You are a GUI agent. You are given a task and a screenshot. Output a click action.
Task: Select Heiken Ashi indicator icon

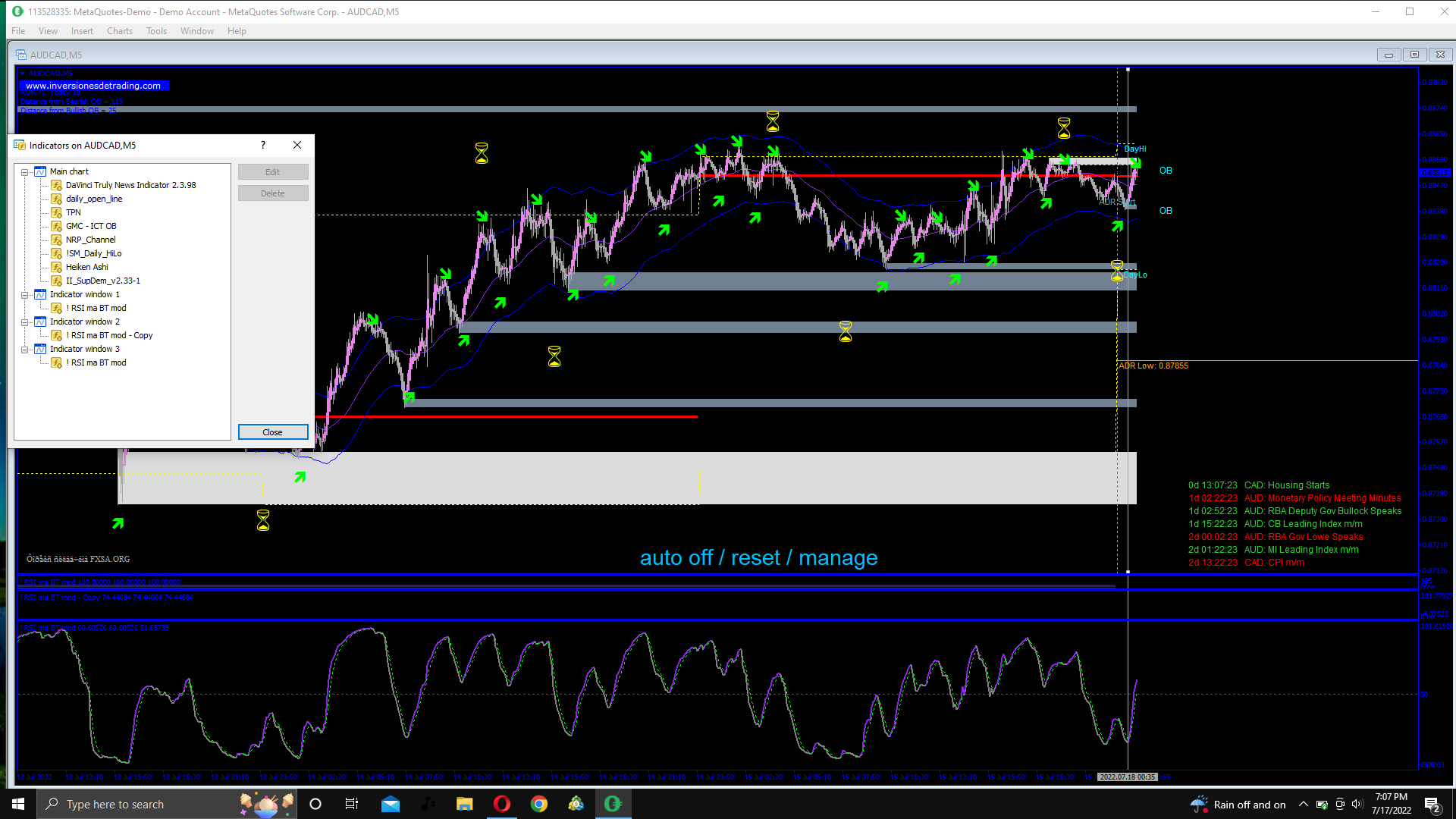click(x=57, y=267)
